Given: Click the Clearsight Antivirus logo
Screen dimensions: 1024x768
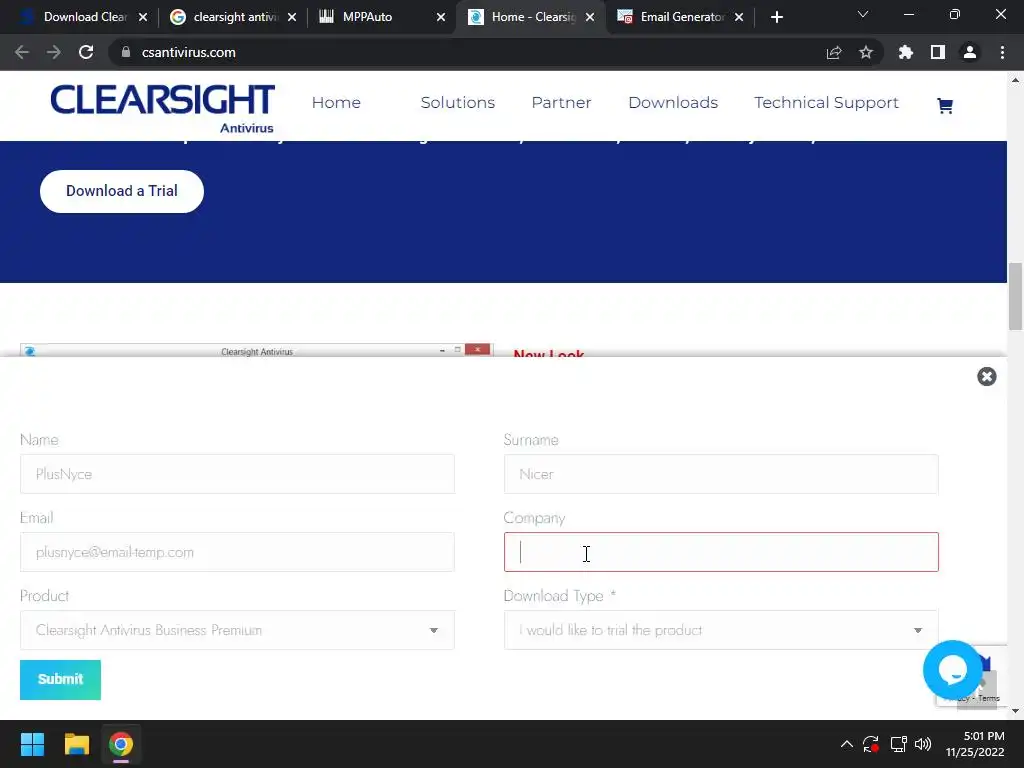Looking at the screenshot, I should point(163,108).
